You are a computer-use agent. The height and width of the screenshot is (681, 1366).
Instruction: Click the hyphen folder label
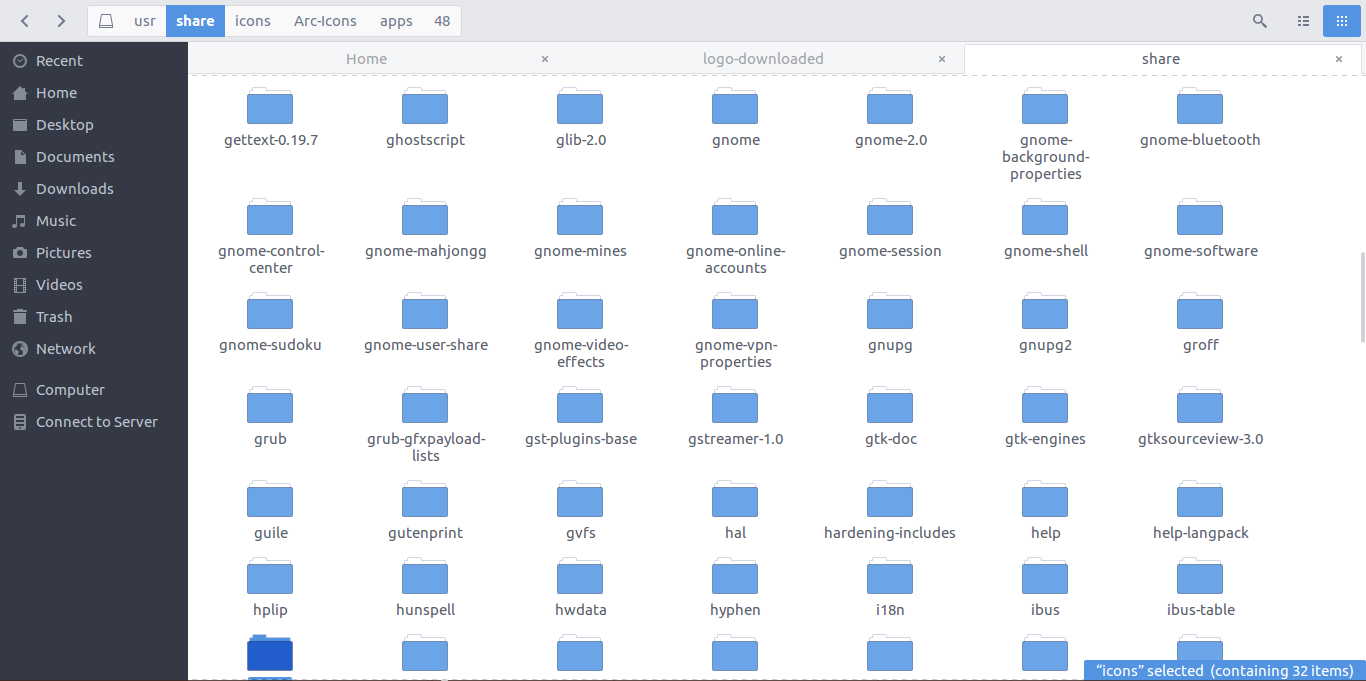735,610
